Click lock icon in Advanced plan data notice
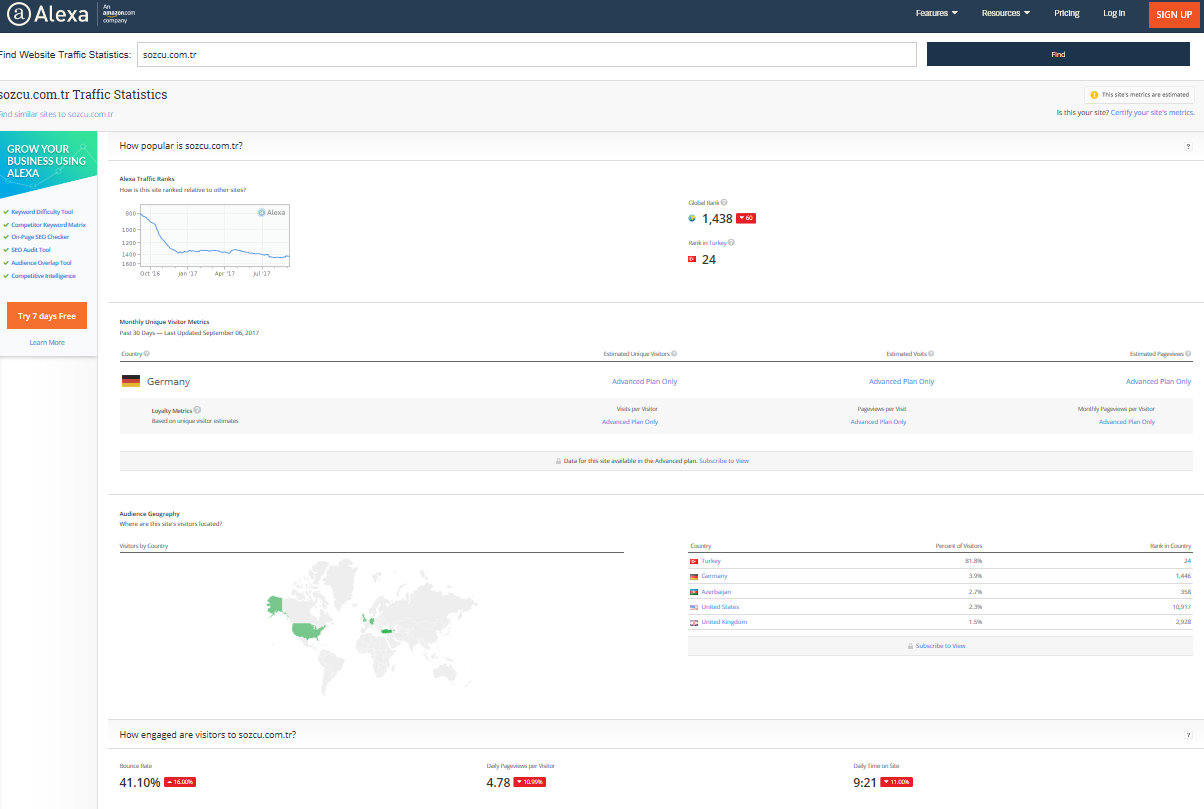This screenshot has width=1204, height=809. tap(558, 461)
